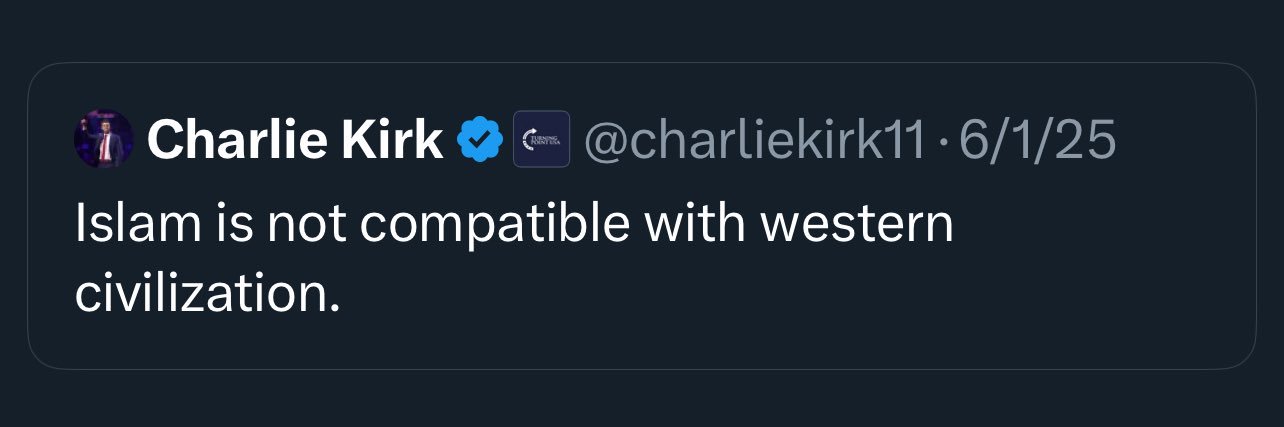Visit the @charliekirk11 handle
Image resolution: width=1284 pixels, height=427 pixels.
[754, 140]
